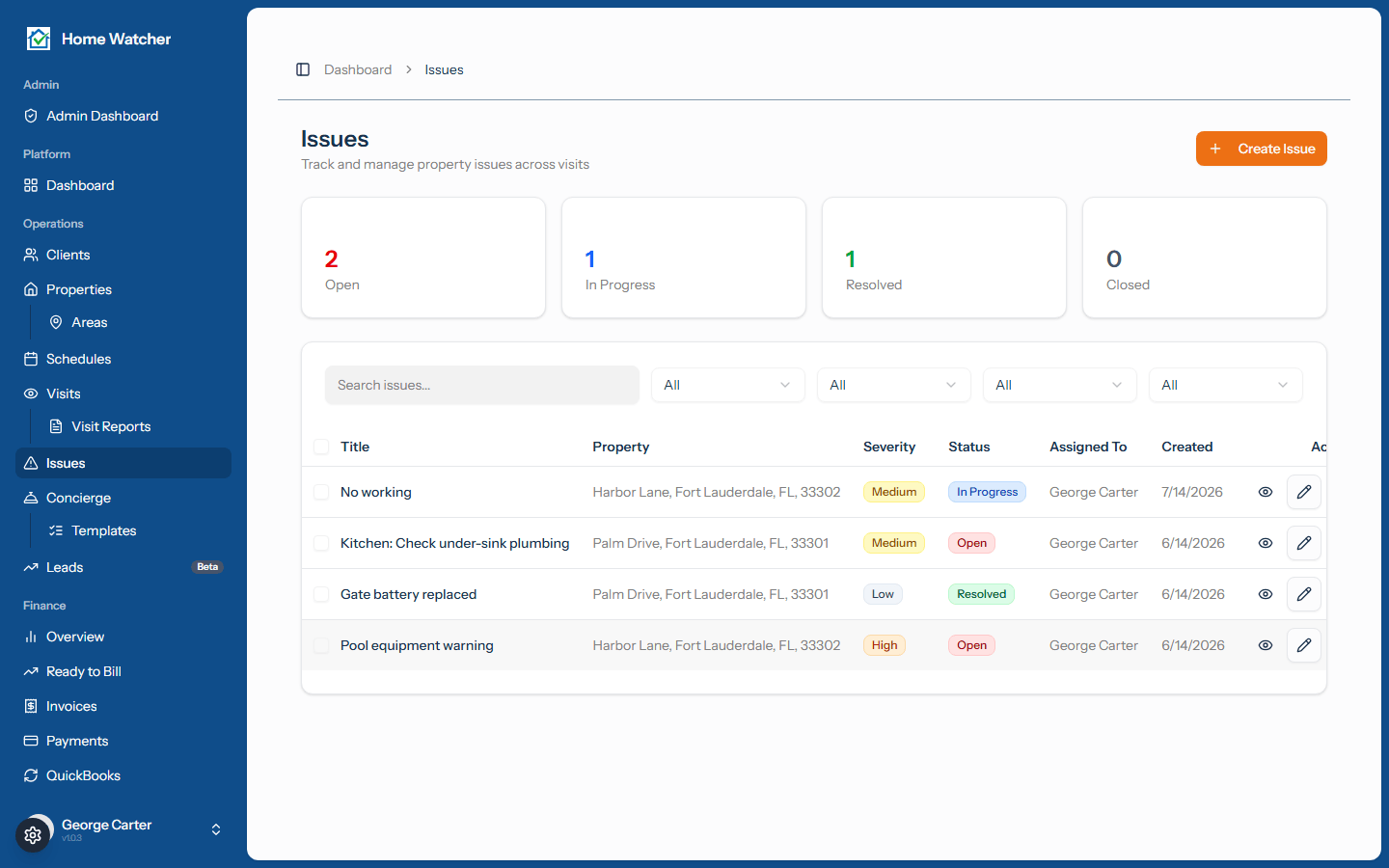Open Invoices in the sidebar
The height and width of the screenshot is (868, 1389).
[x=123, y=706]
